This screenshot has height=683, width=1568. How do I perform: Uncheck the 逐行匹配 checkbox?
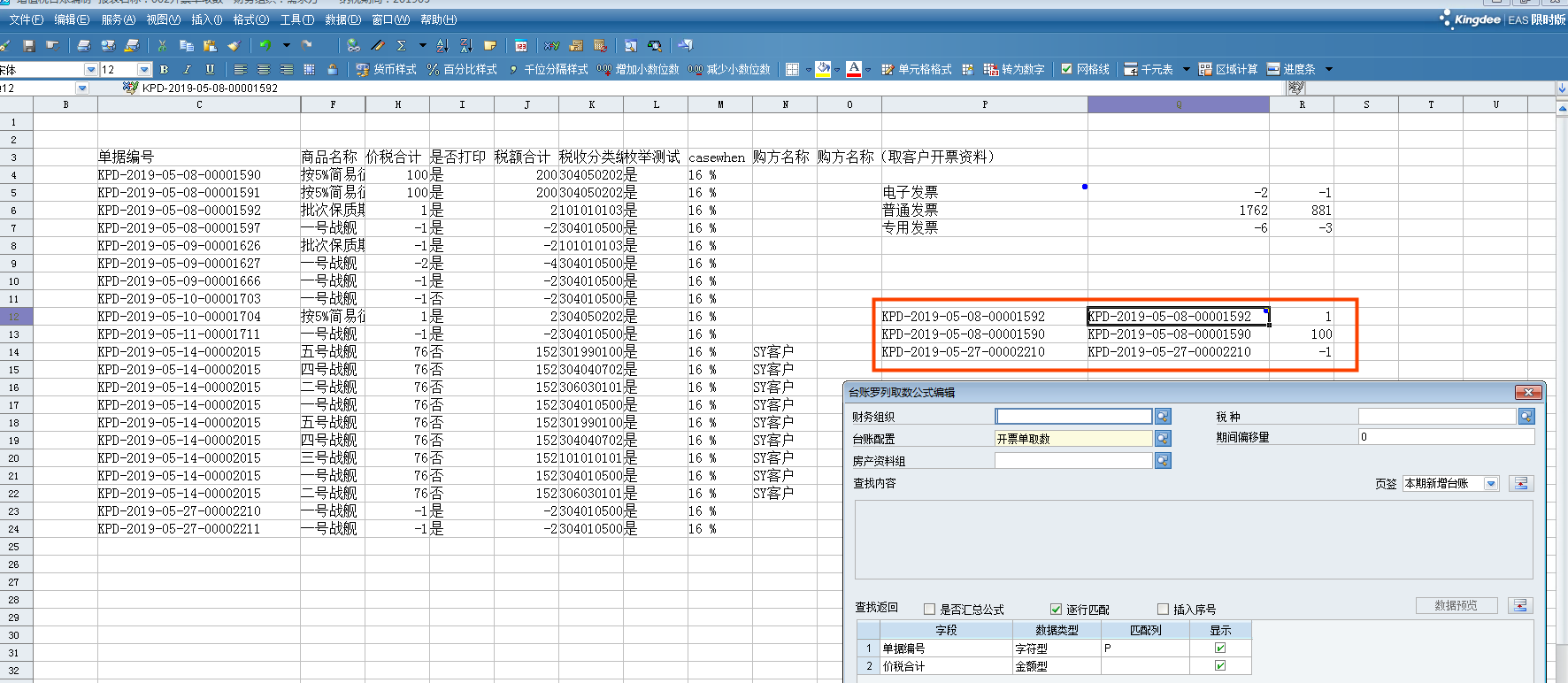tap(1056, 609)
